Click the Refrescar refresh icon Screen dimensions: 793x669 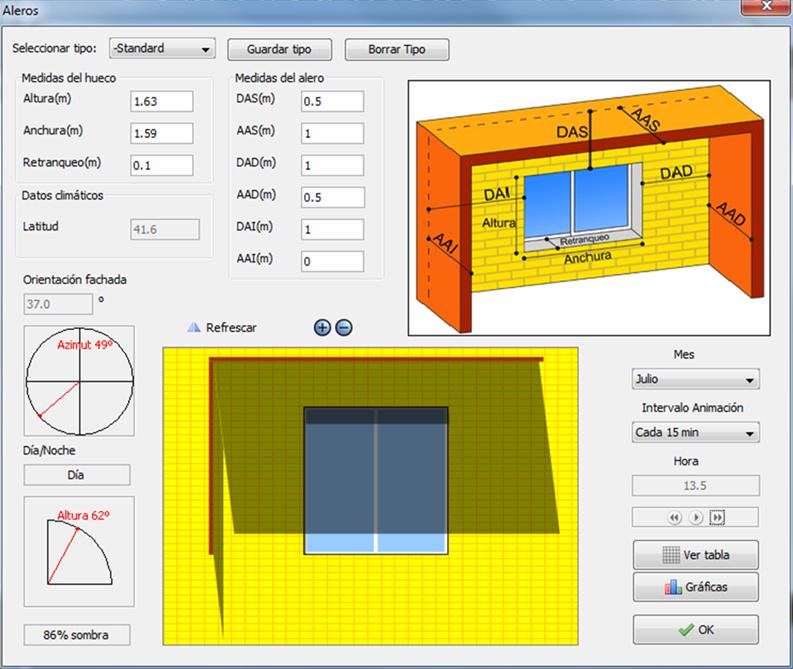coord(194,327)
